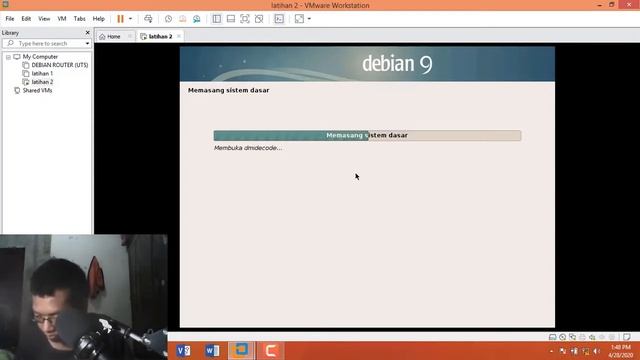
Task: Close the Home tab
Action: (x=130, y=36)
